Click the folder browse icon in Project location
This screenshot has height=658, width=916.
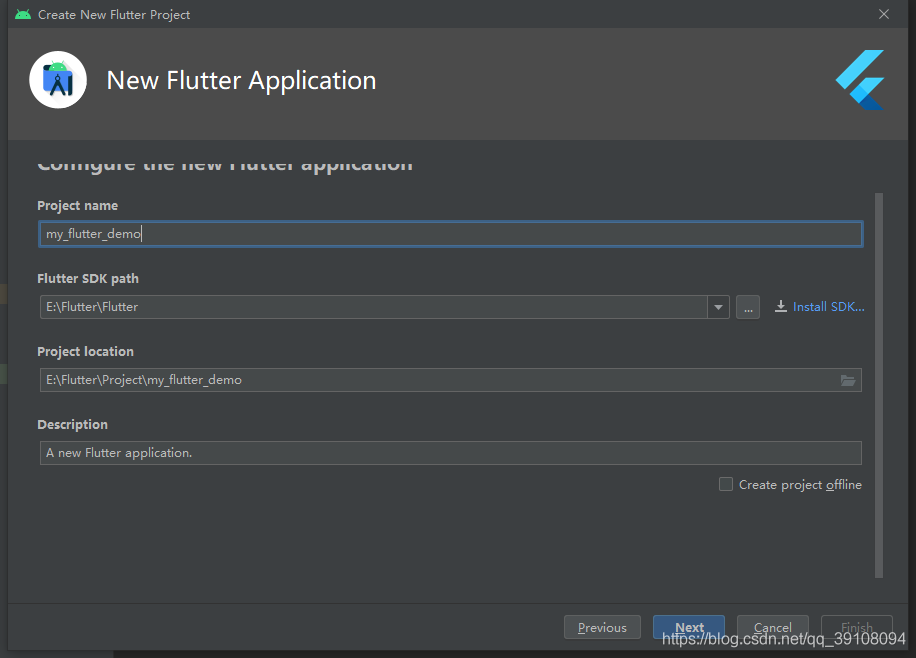pyautogui.click(x=848, y=380)
